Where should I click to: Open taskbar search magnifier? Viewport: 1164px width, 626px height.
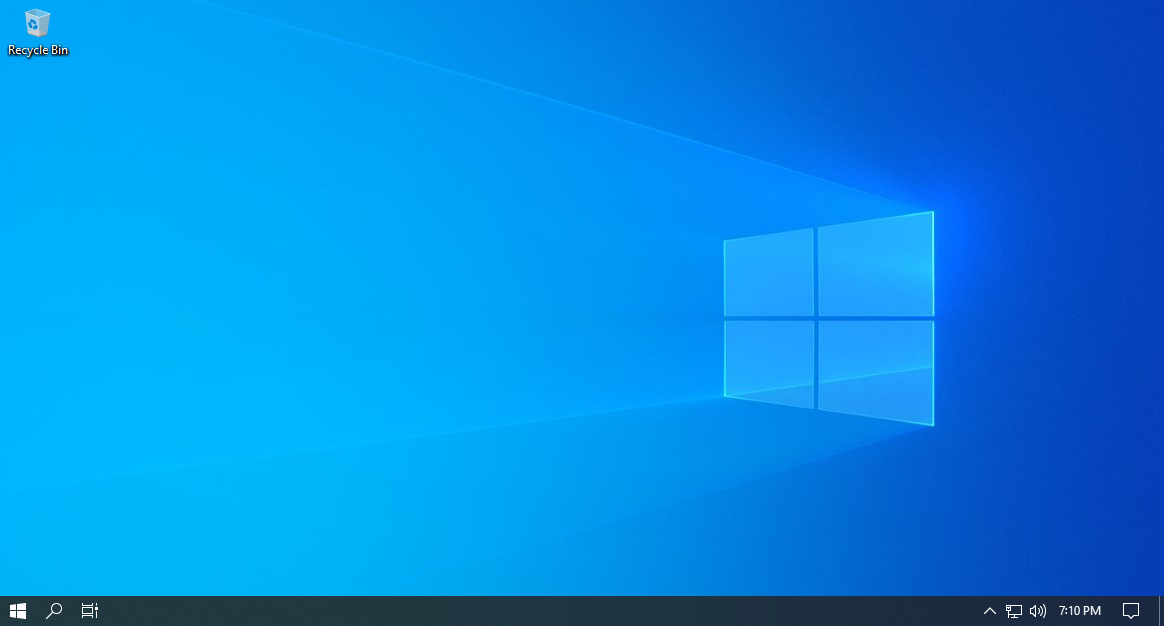click(53, 610)
